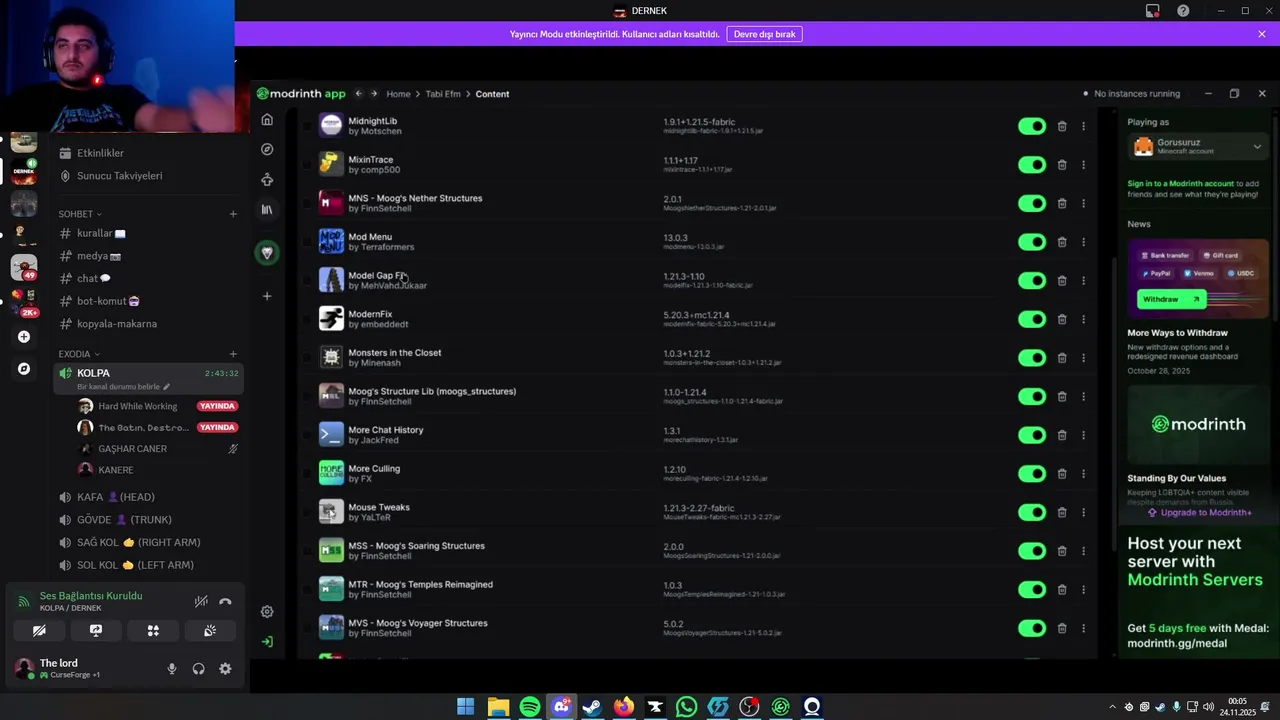This screenshot has width=1280, height=720.
Task: Open Discord discover servers compass icon
Action: pos(24,369)
